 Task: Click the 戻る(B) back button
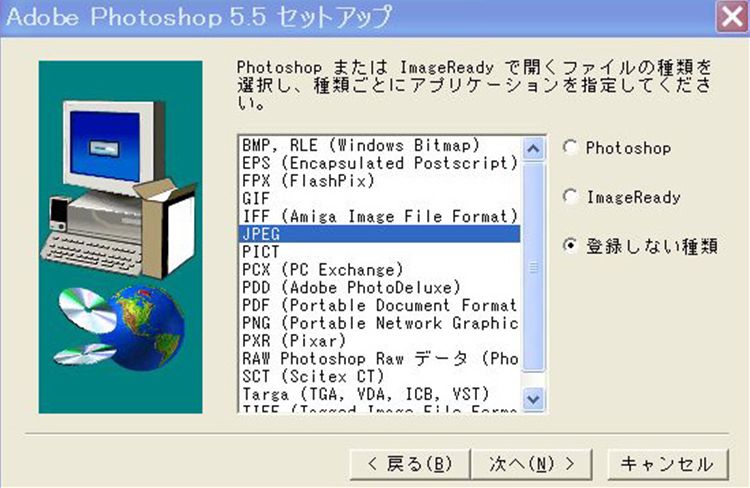click(409, 464)
